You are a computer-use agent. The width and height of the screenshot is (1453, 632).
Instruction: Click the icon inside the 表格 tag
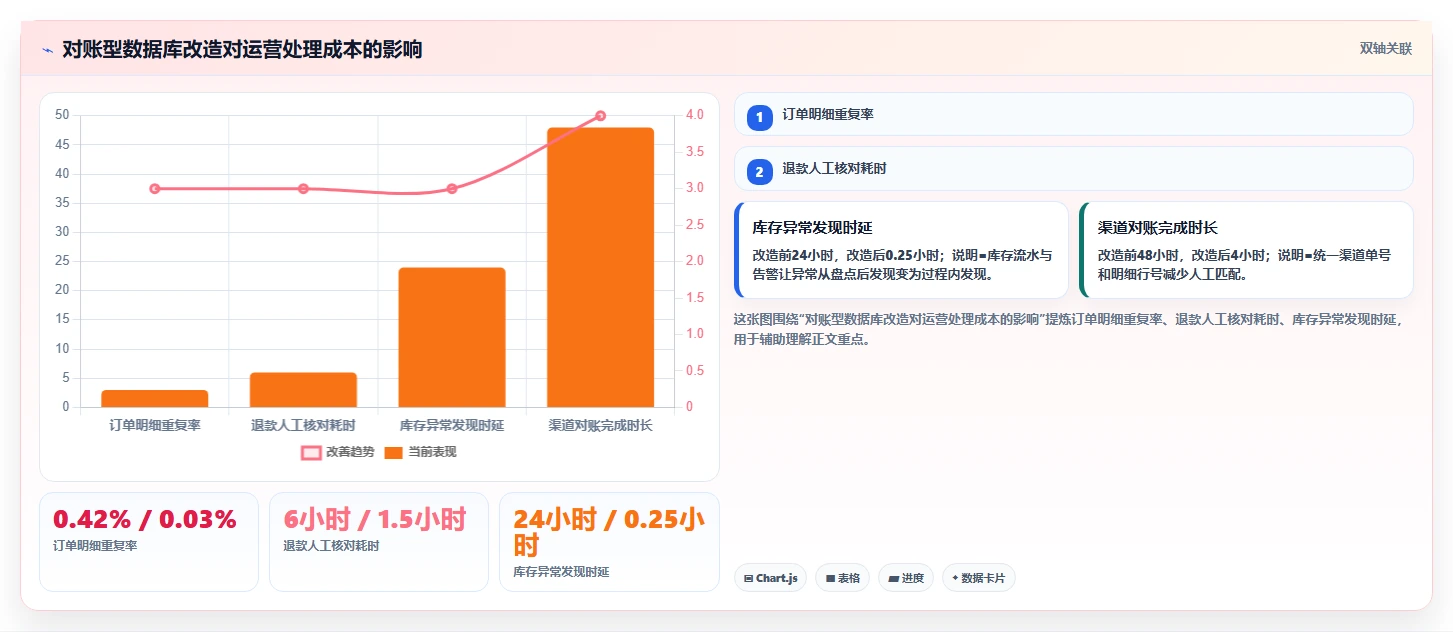tap(830, 578)
